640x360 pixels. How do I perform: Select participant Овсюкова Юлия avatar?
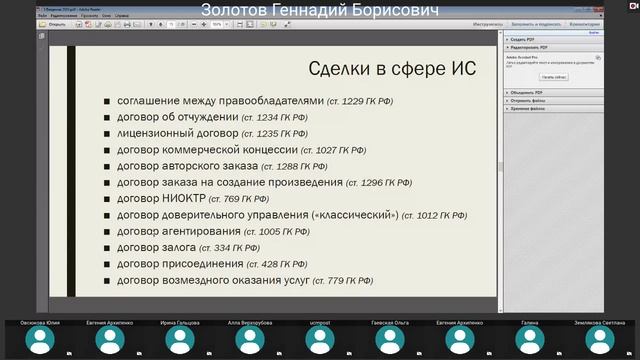point(40,340)
